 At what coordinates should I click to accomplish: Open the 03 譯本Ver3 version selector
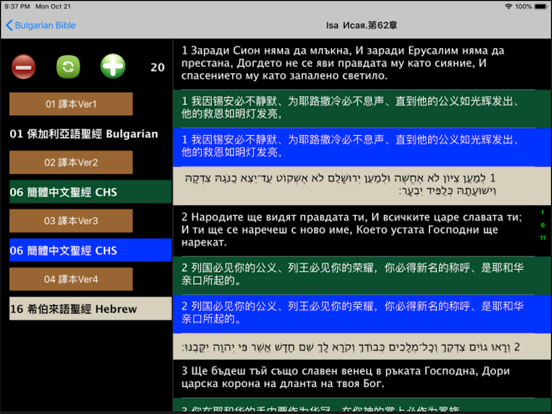click(x=71, y=221)
